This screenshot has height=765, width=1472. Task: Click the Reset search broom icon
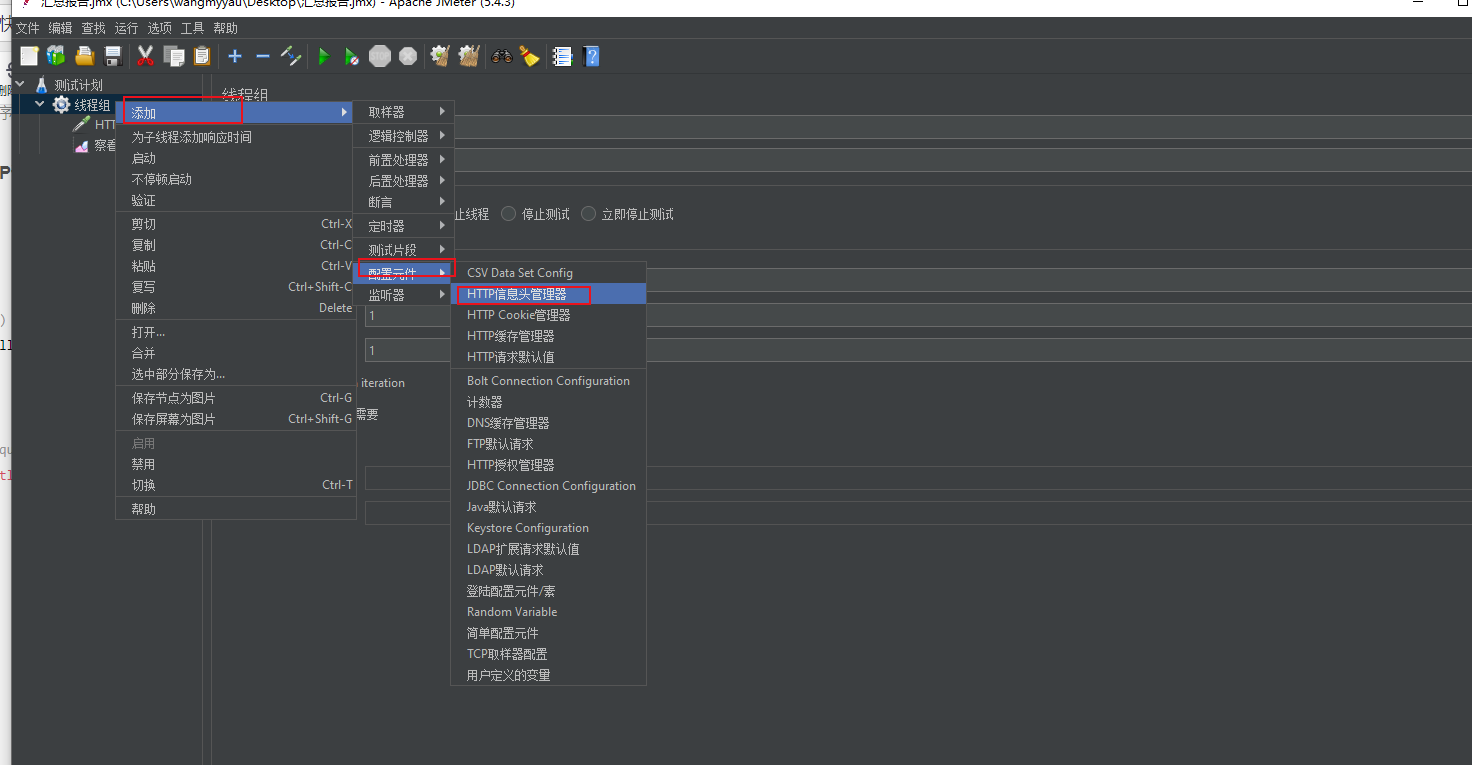point(529,57)
